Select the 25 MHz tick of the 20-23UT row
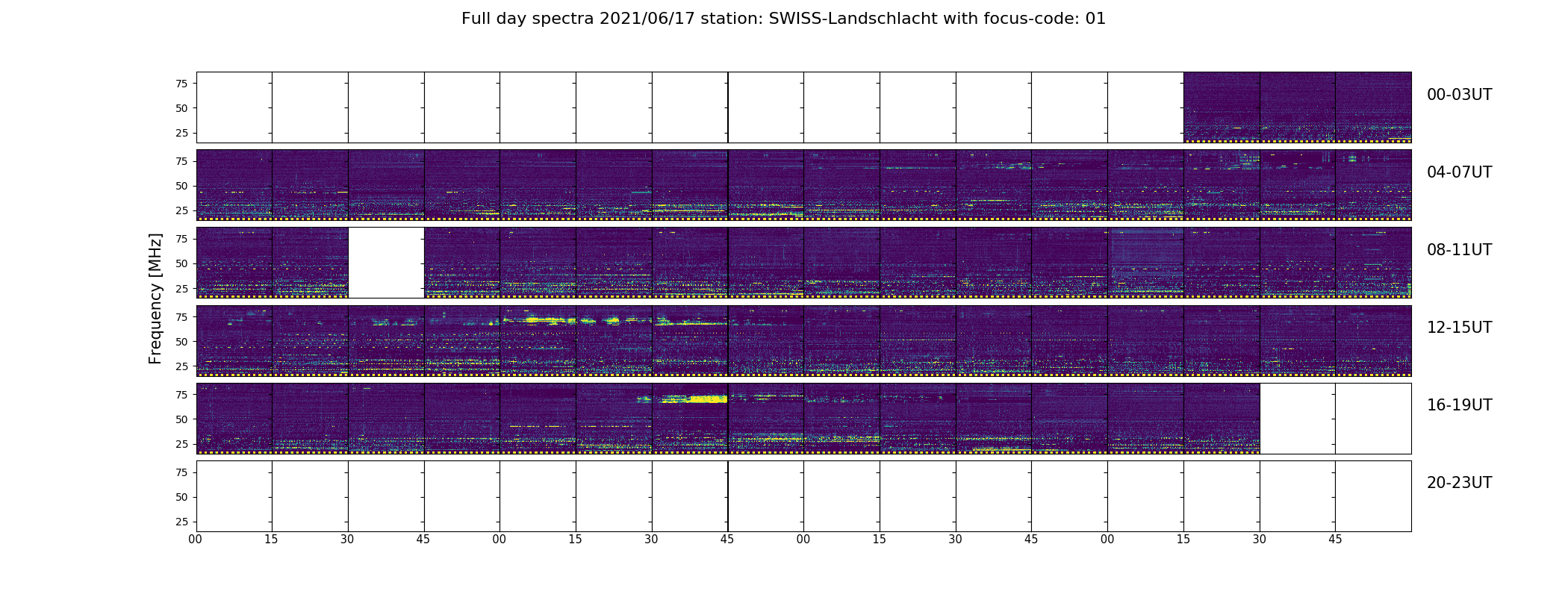Viewport: 1568px width, 597px height. [x=181, y=522]
